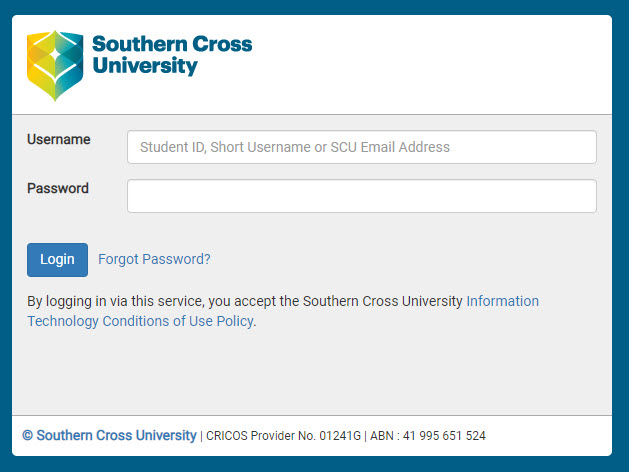Click the Student ID placeholder text in Username
The width and height of the screenshot is (629, 472).
[x=295, y=147]
